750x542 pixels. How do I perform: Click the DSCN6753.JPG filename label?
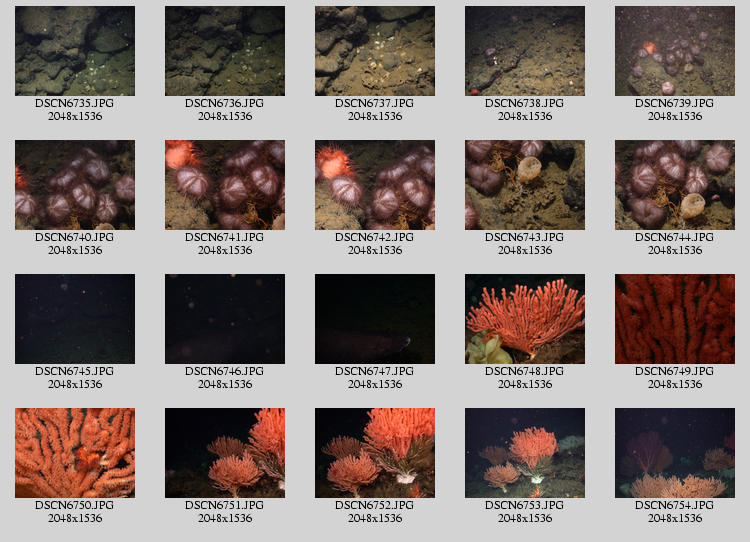tap(525, 505)
